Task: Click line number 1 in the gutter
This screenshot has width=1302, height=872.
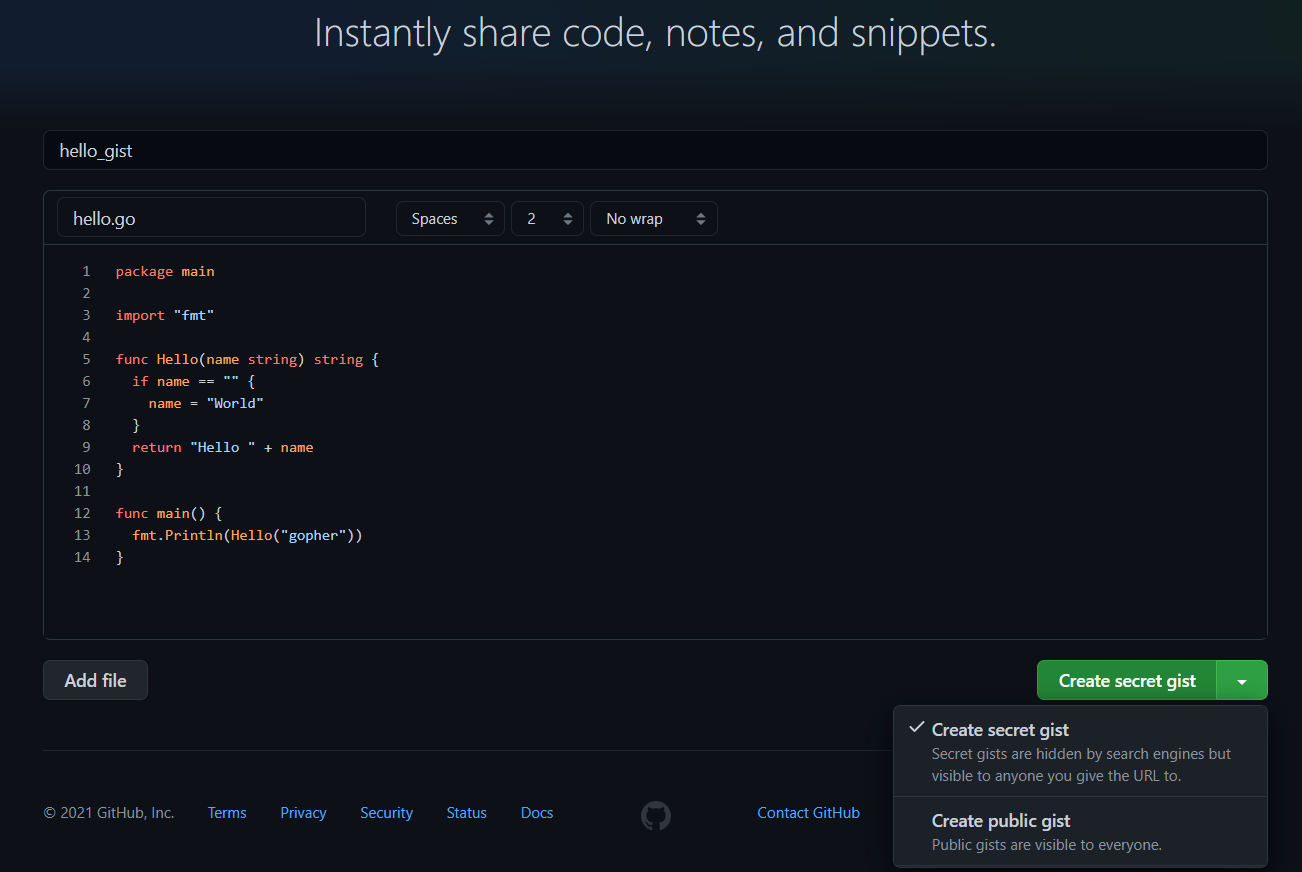Action: point(86,271)
